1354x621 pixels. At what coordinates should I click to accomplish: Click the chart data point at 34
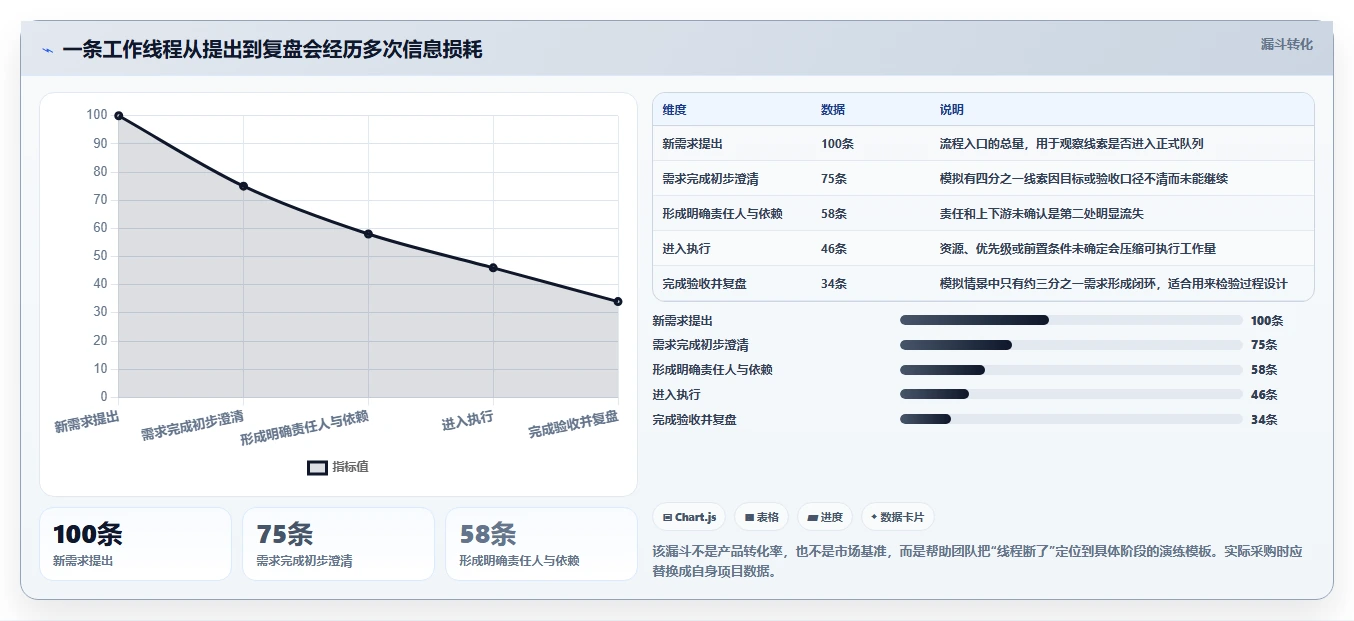[618, 301]
